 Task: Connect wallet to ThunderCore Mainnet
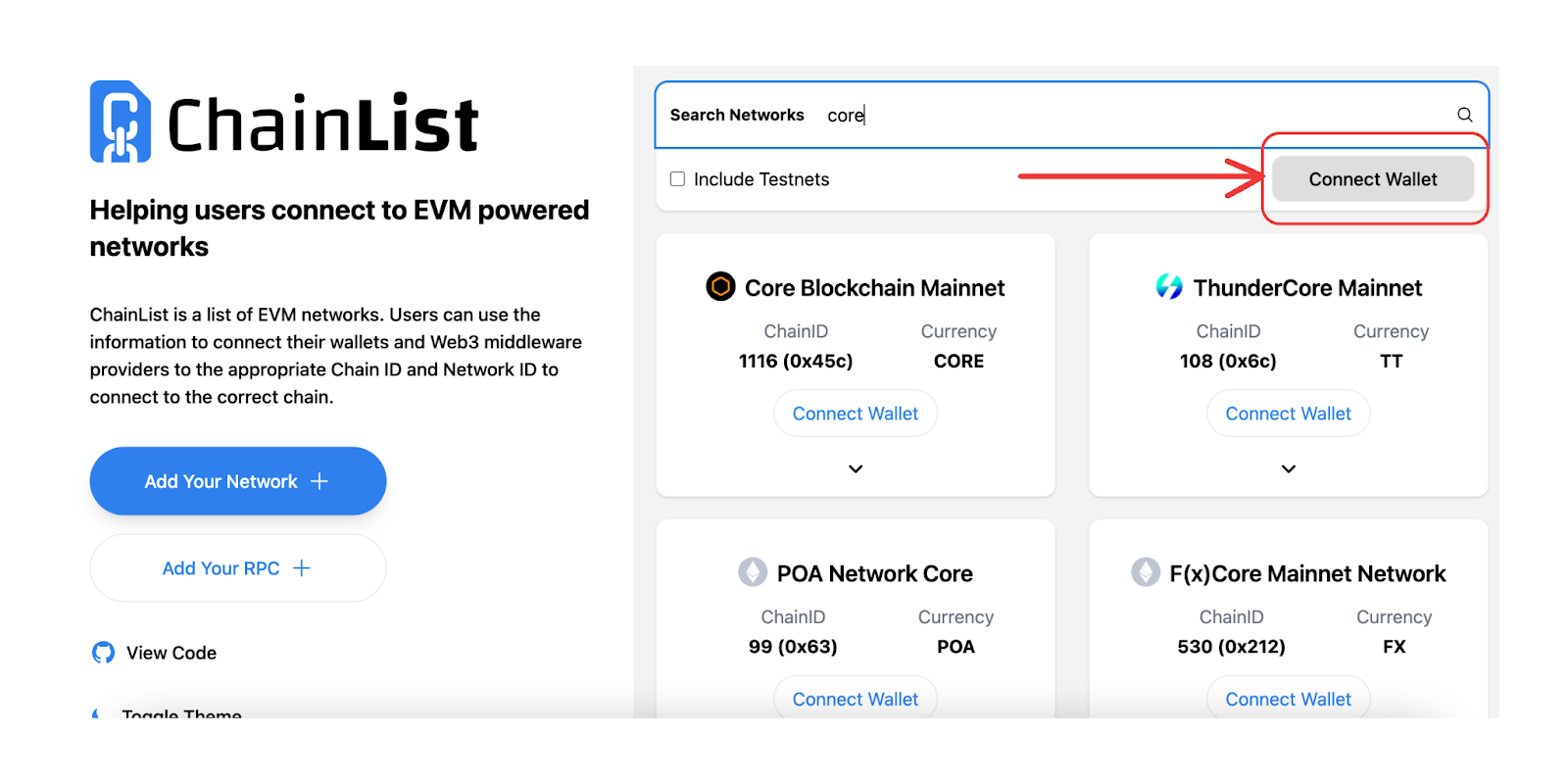click(1288, 414)
